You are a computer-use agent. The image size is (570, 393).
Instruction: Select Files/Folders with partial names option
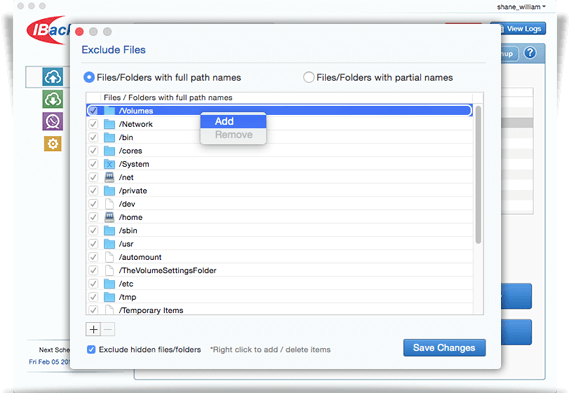[309, 77]
